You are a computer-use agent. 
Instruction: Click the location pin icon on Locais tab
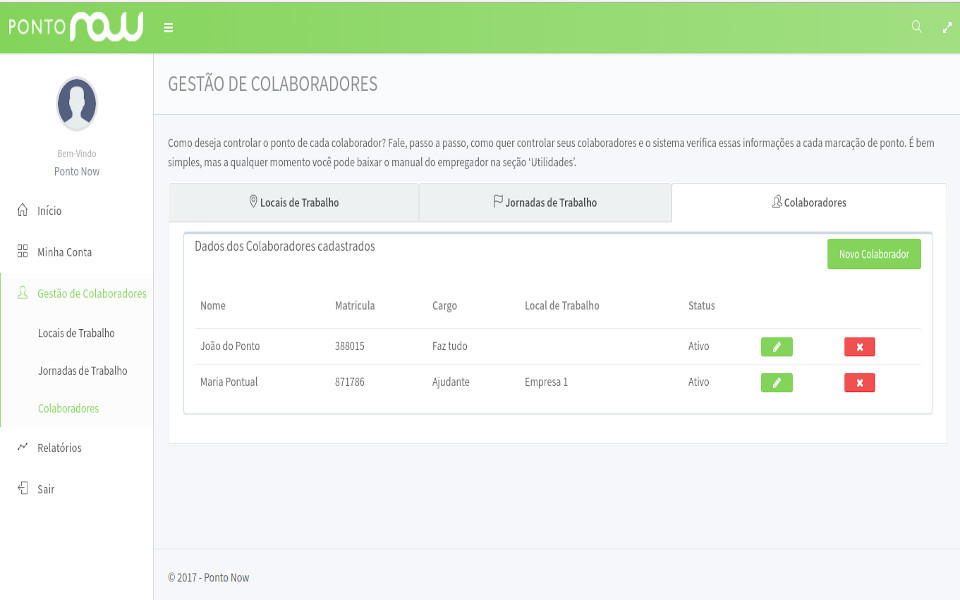point(253,201)
